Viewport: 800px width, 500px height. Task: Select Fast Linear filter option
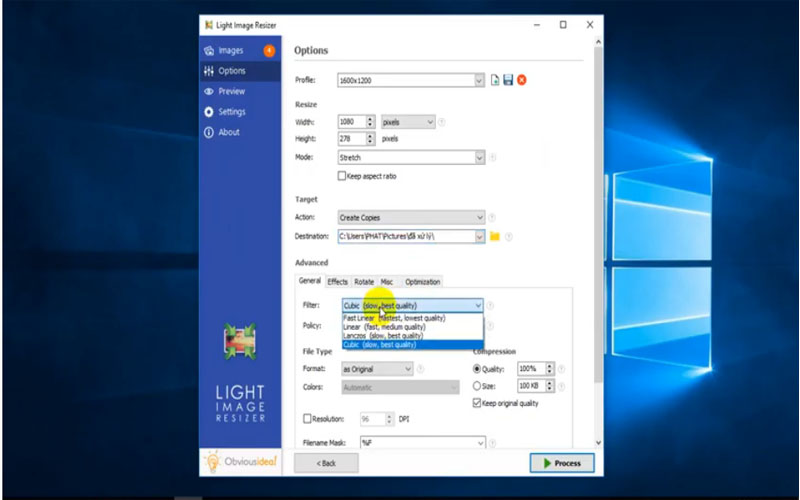coord(412,318)
